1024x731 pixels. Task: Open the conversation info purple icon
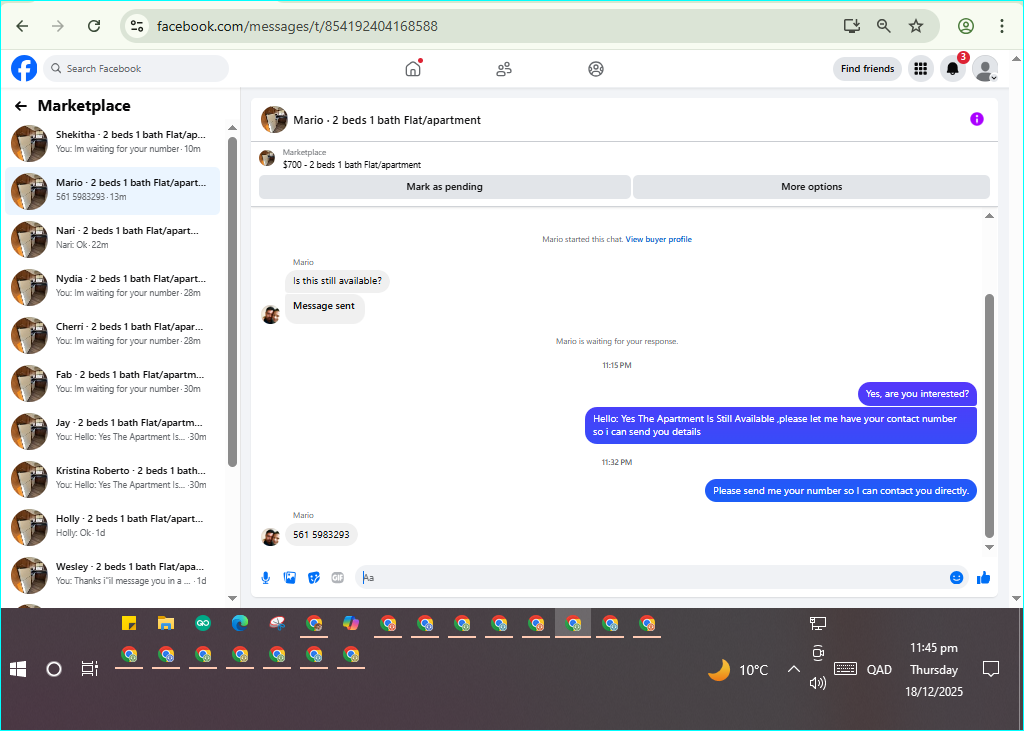point(976,119)
